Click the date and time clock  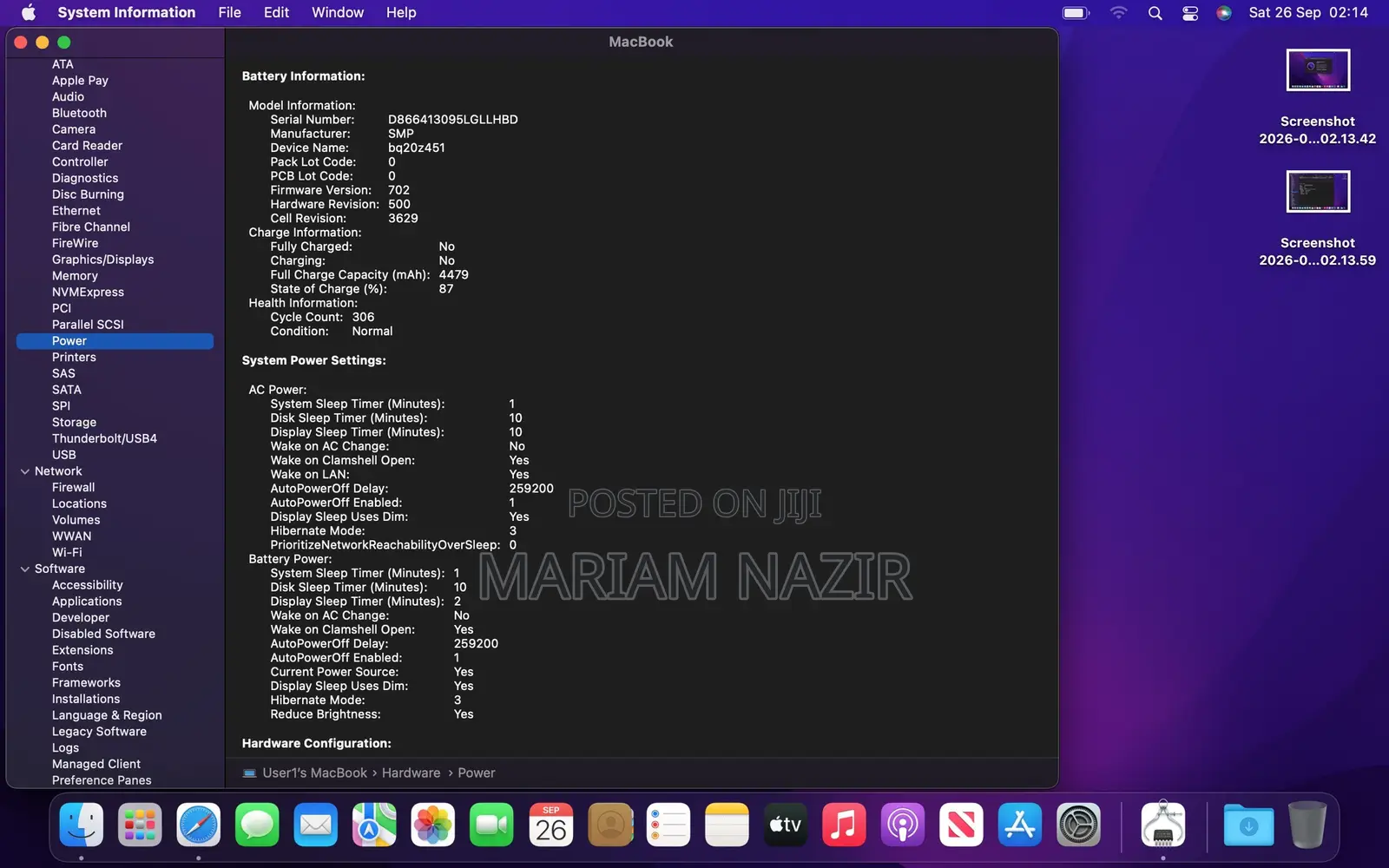(1308, 12)
